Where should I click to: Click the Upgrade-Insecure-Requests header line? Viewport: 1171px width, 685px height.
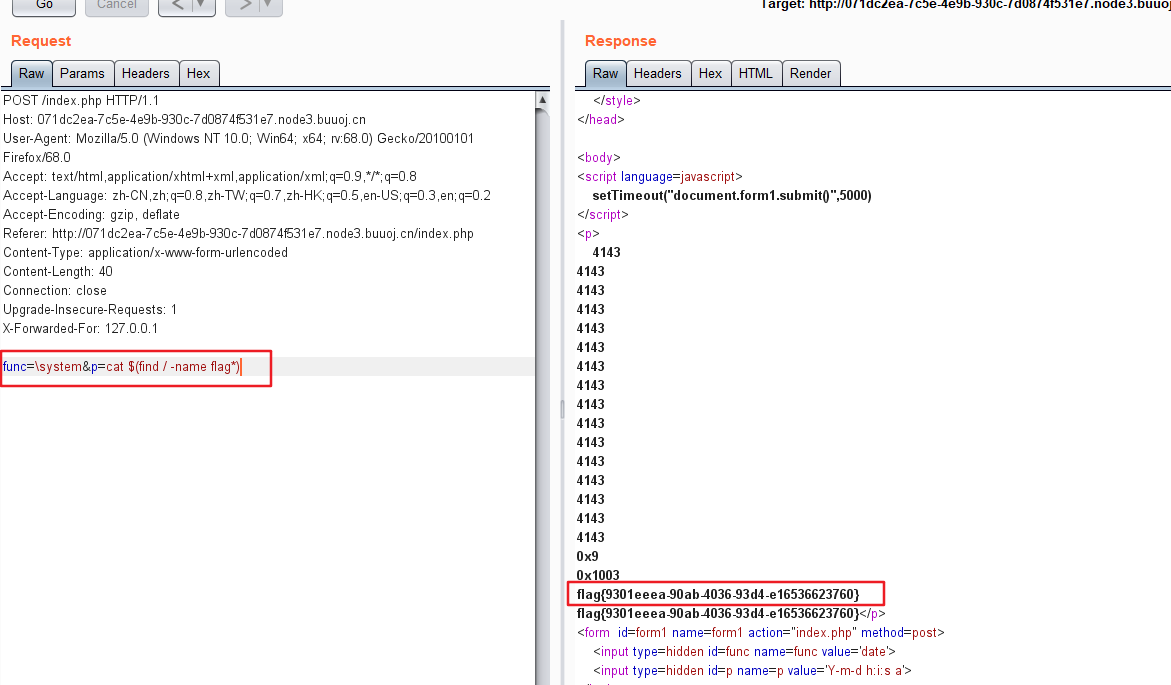(x=90, y=309)
